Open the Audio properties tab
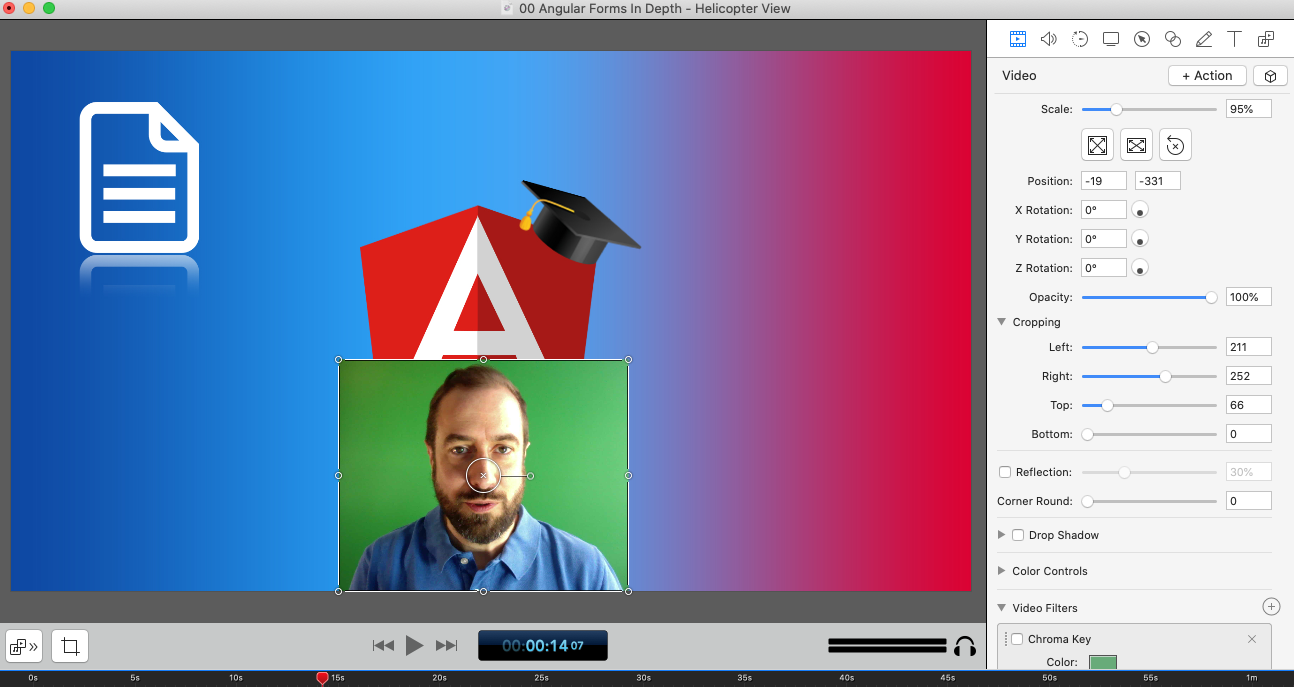 [x=1048, y=39]
